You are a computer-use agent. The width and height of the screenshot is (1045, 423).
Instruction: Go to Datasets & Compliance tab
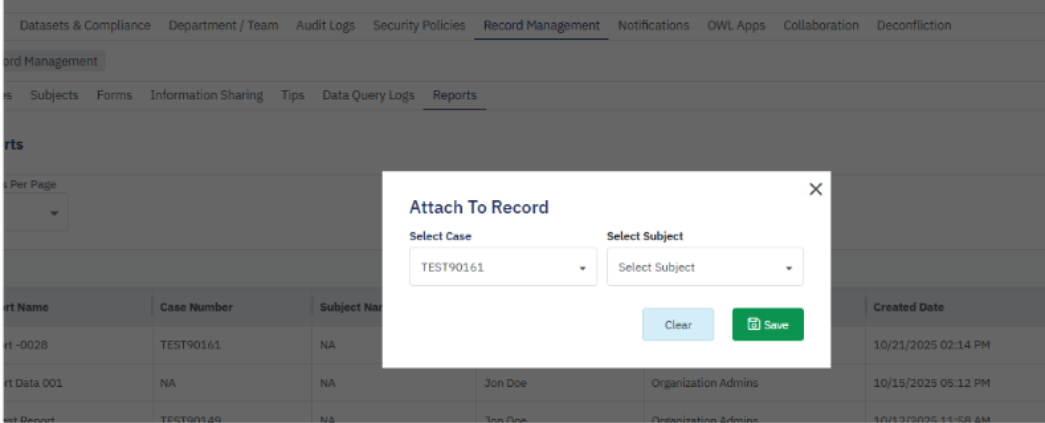(85, 25)
